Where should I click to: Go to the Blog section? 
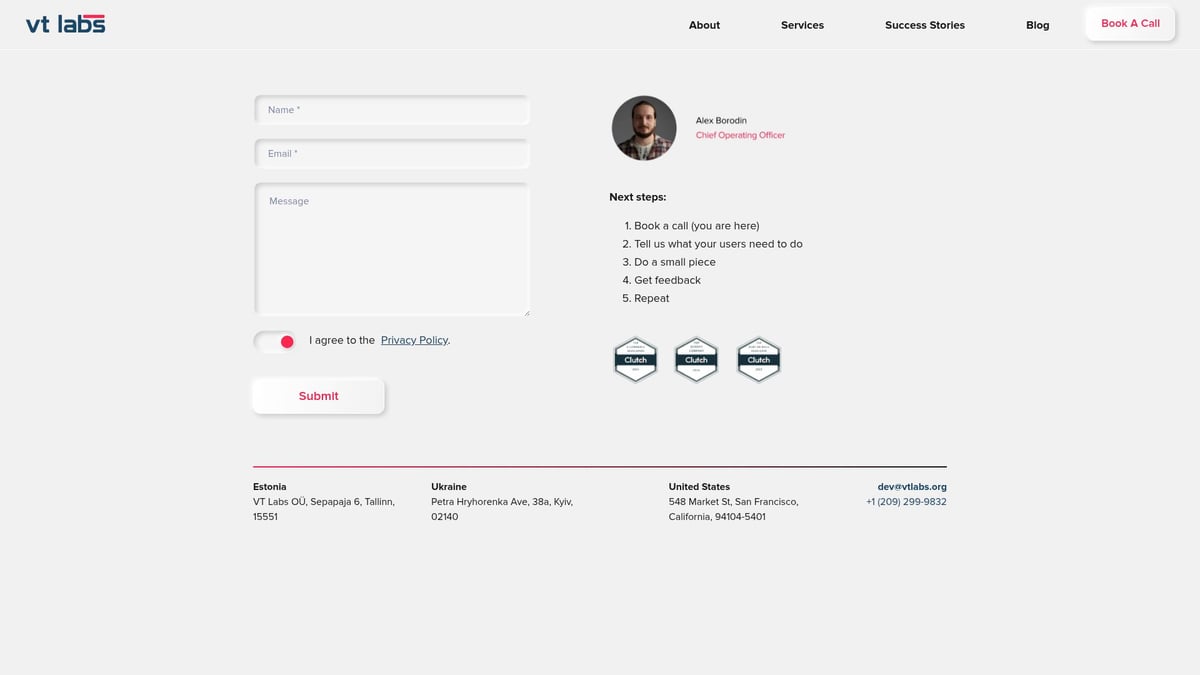(x=1037, y=25)
